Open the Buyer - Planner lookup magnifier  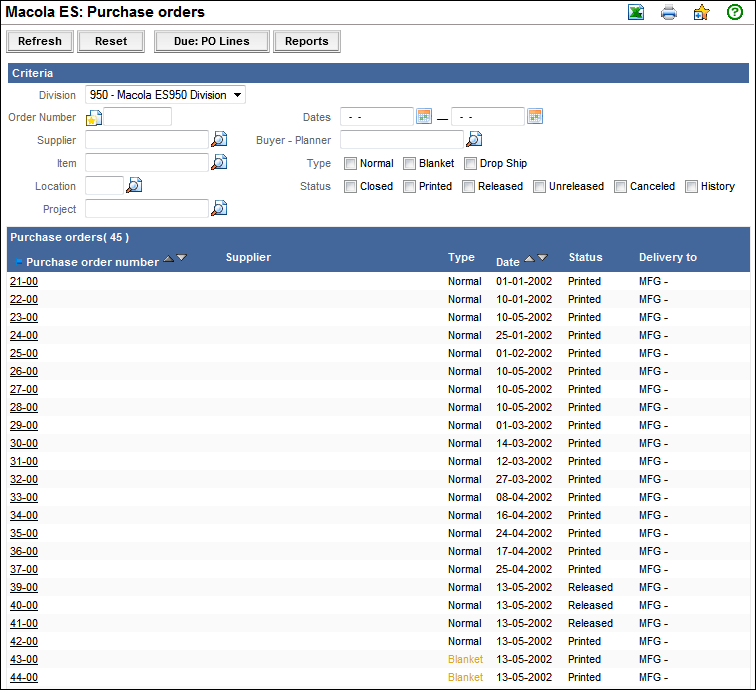(x=474, y=140)
